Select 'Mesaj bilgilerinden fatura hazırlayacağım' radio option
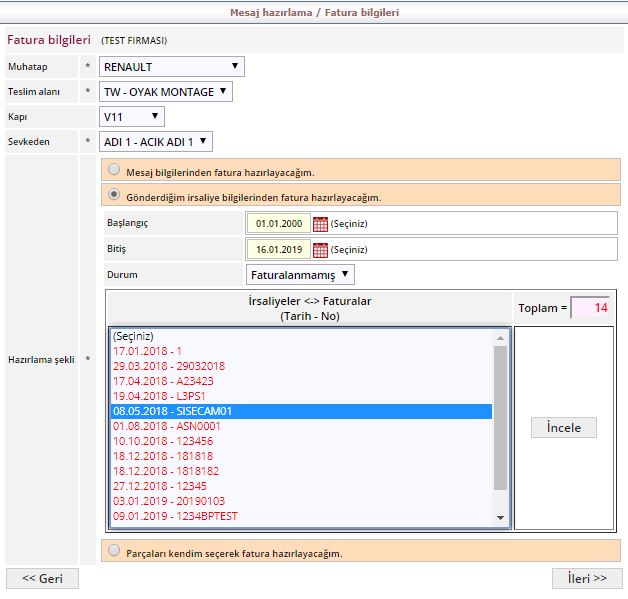 (115, 170)
